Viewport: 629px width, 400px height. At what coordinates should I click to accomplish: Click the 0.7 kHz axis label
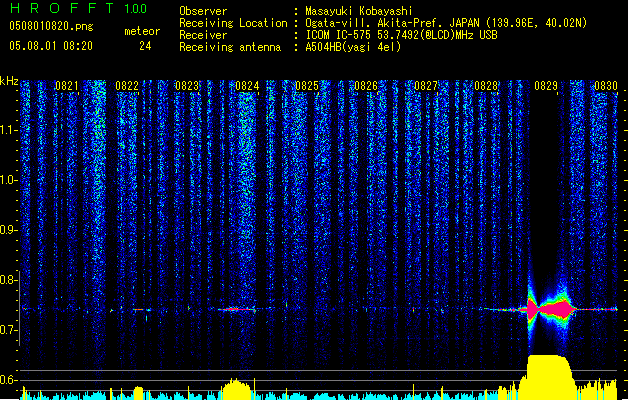click(7, 330)
